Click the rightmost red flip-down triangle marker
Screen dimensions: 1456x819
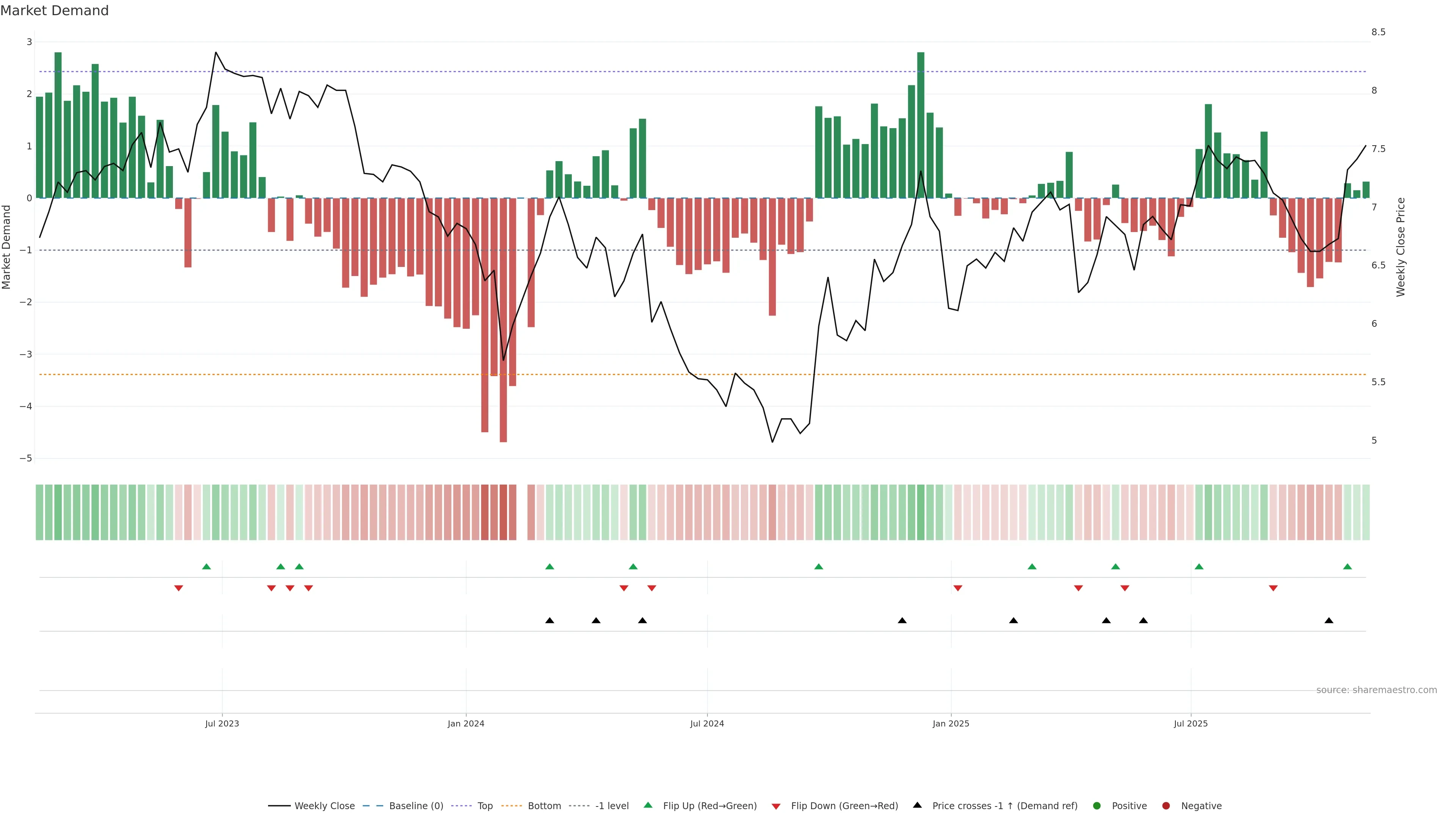click(1274, 588)
